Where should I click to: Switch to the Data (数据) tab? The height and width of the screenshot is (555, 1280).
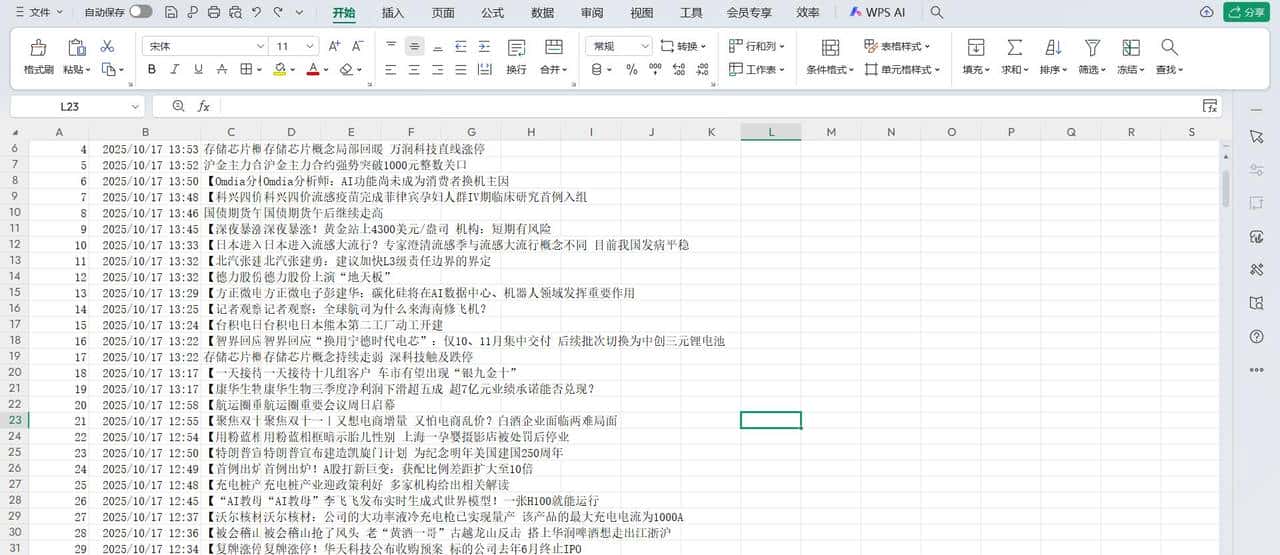(x=543, y=12)
